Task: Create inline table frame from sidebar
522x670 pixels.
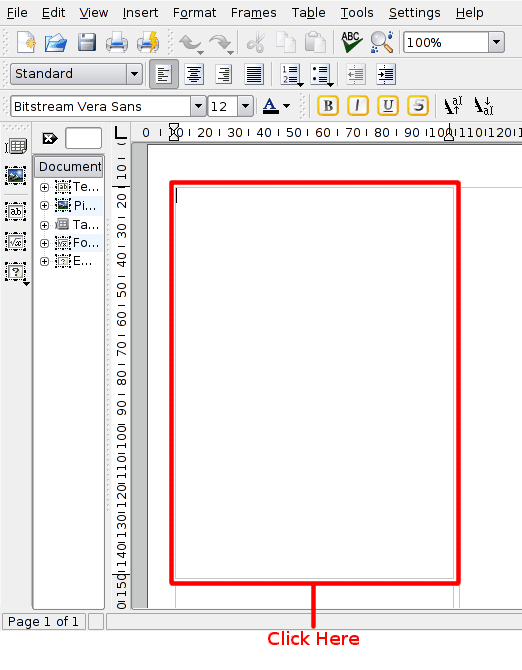Action: coord(16,147)
